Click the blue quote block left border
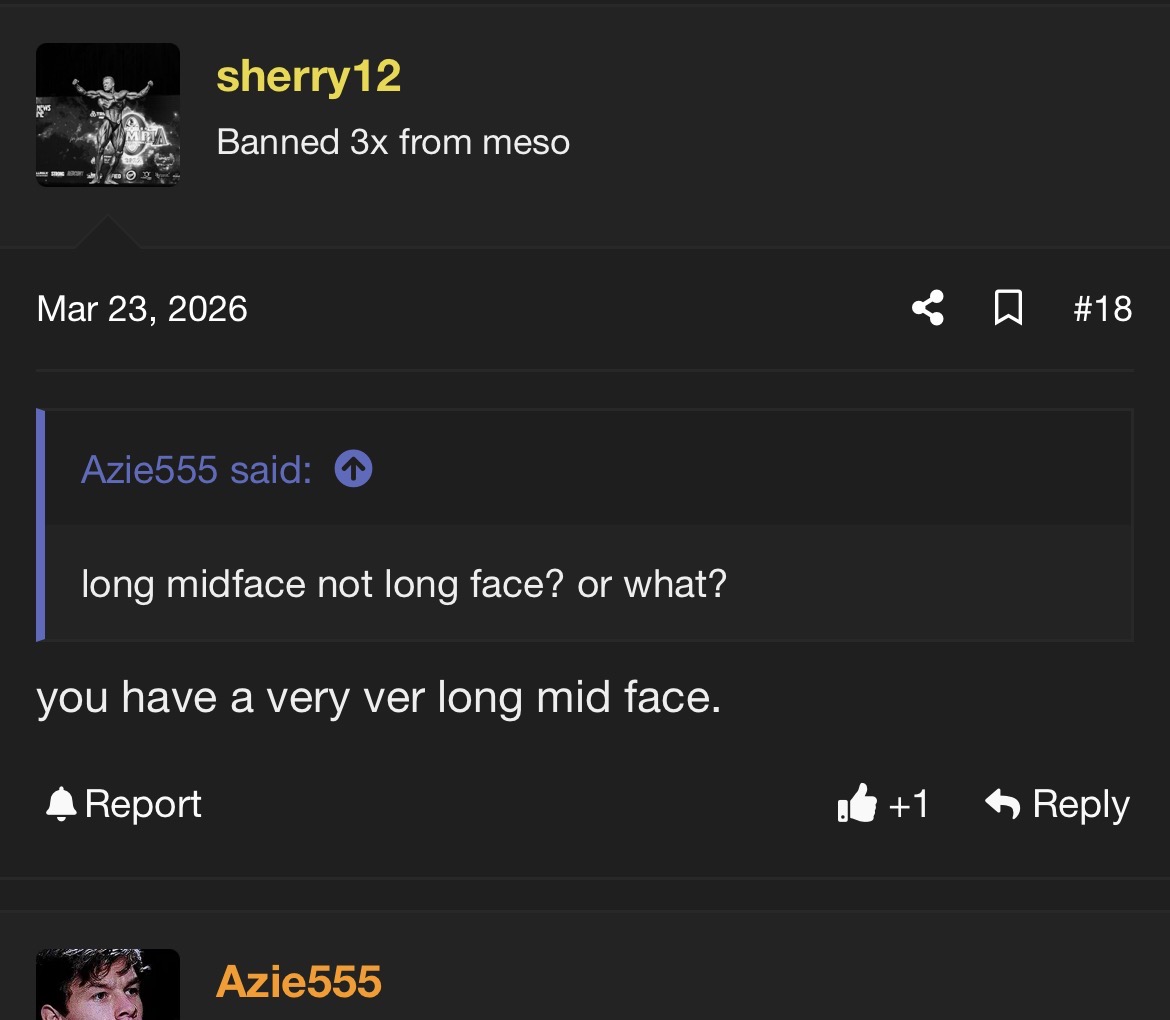 [40, 525]
